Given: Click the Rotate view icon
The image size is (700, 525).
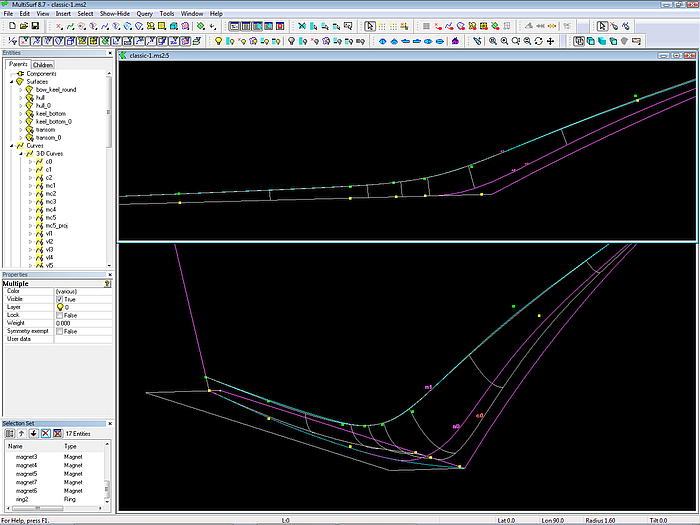Looking at the screenshot, I should click(539, 41).
